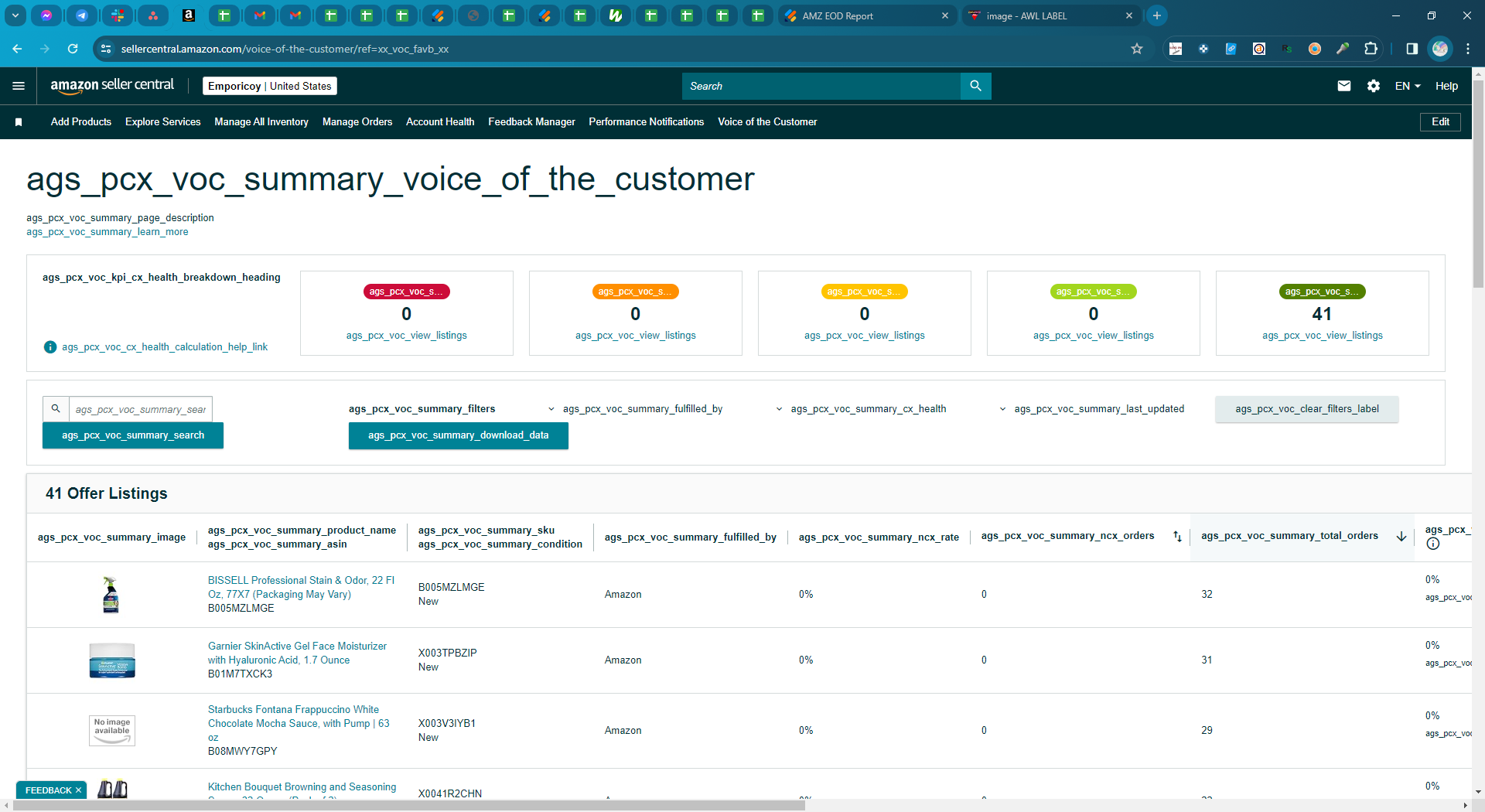Switch to the pinned Messenger tab
The width and height of the screenshot is (1485, 812).
click(x=46, y=15)
